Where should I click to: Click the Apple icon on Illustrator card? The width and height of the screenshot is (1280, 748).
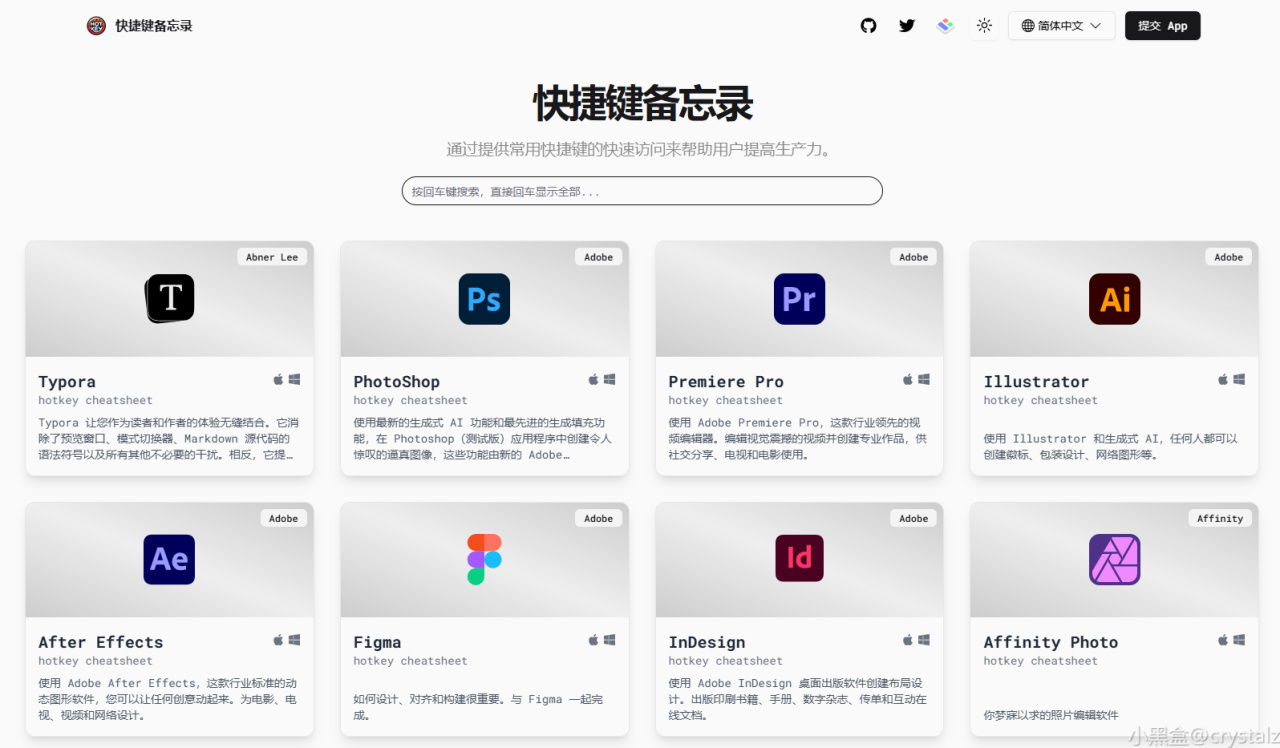(x=1223, y=380)
